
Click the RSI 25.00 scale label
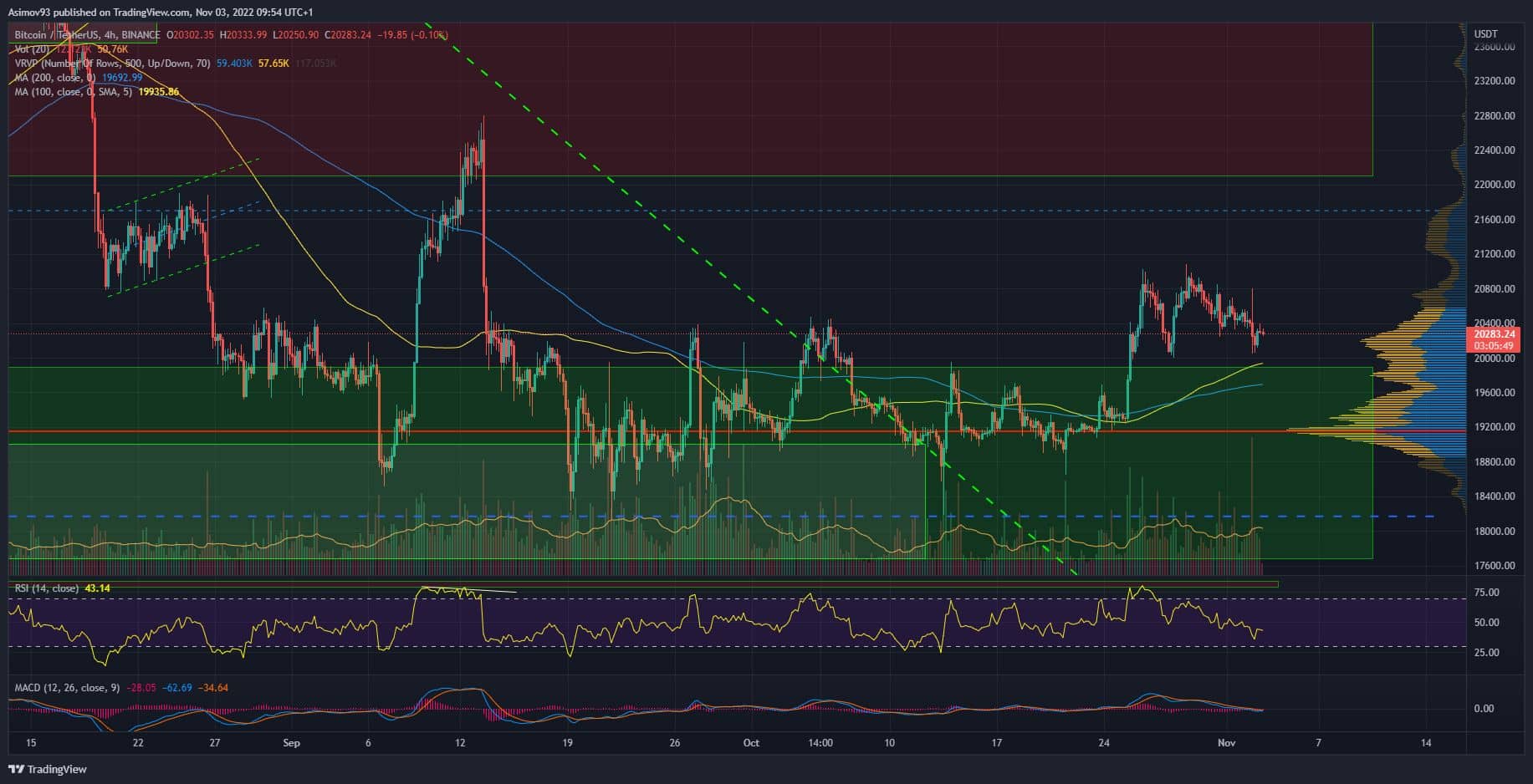(x=1486, y=653)
